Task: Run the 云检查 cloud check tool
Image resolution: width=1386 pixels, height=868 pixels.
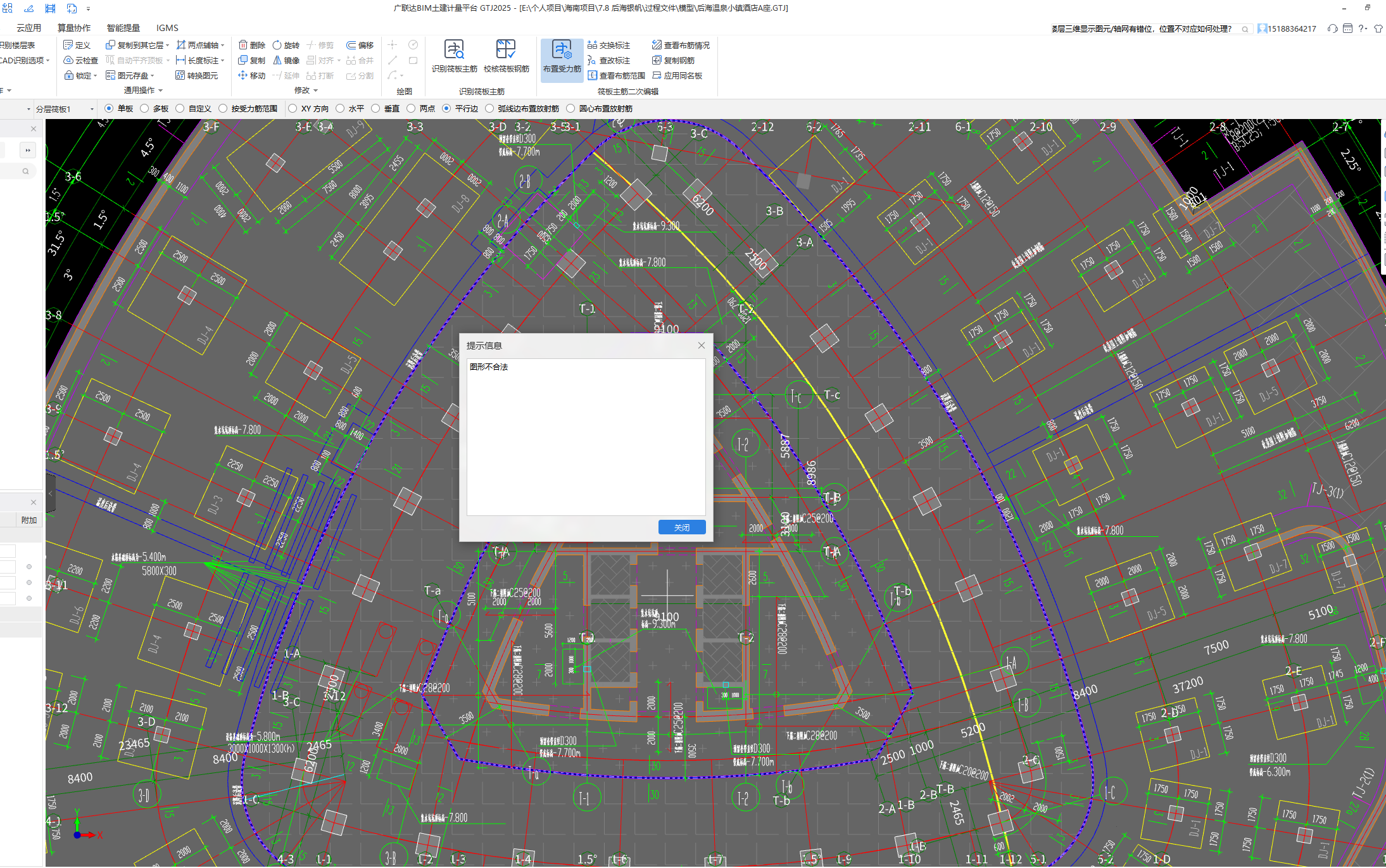Action: 80,60
